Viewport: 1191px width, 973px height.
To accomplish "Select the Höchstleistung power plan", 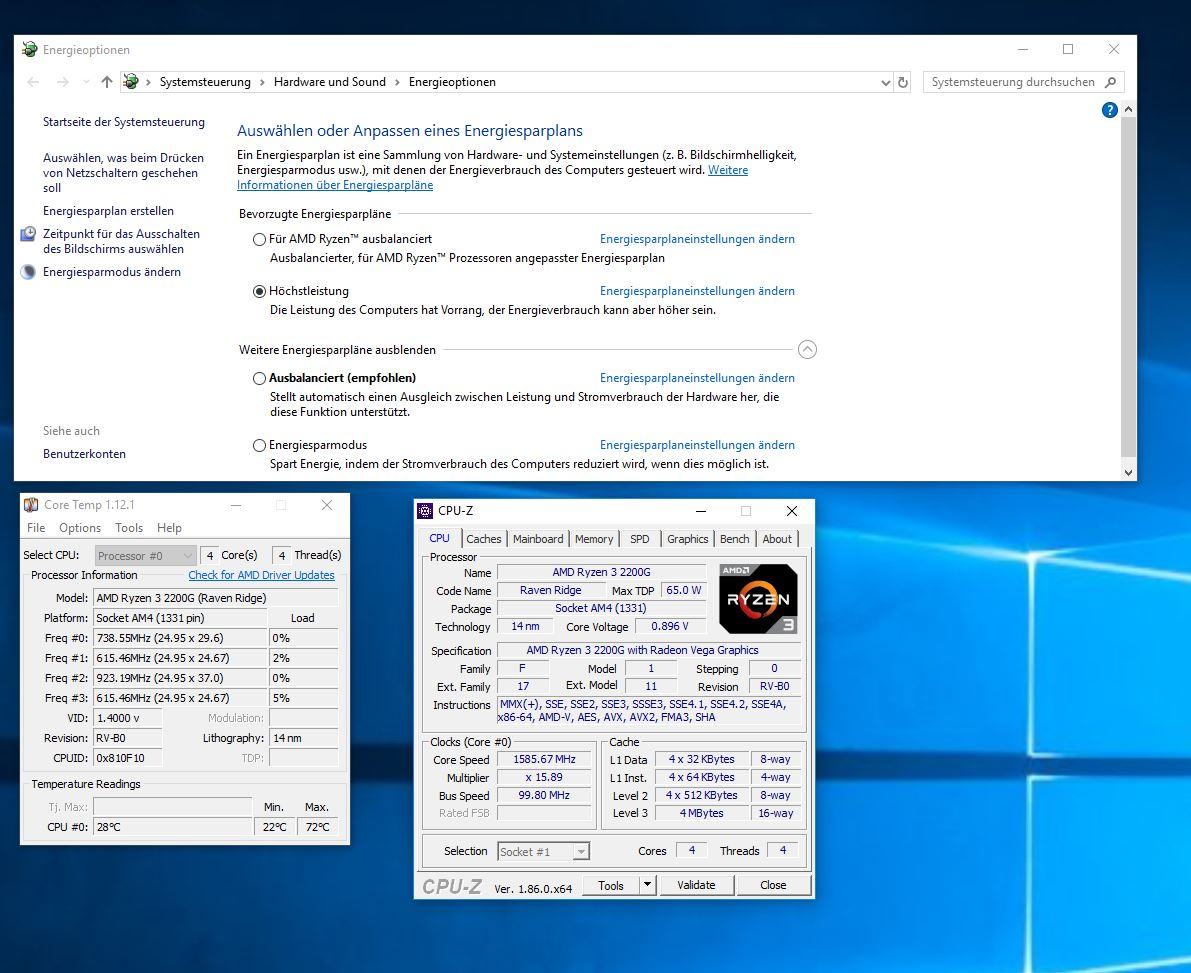I will (x=259, y=291).
